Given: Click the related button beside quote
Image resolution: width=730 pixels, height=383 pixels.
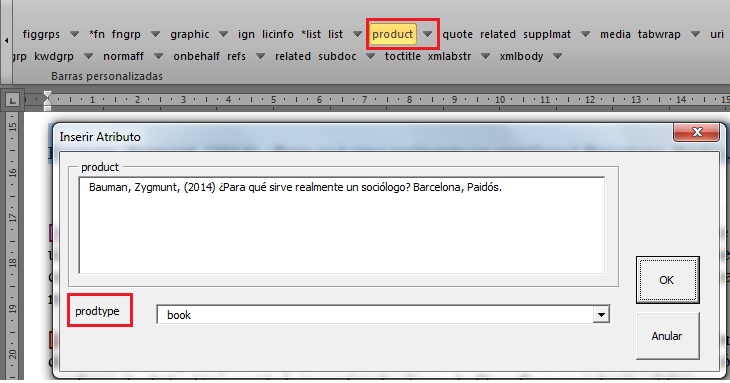Looking at the screenshot, I should click(x=498, y=34).
